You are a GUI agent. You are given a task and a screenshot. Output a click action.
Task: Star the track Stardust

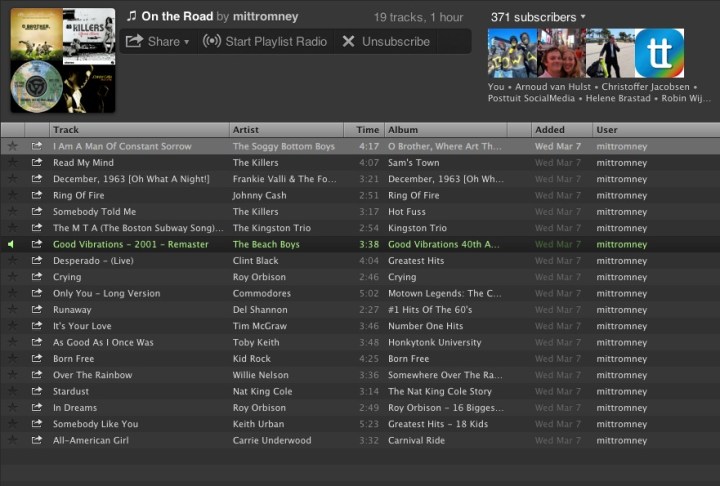(x=12, y=391)
